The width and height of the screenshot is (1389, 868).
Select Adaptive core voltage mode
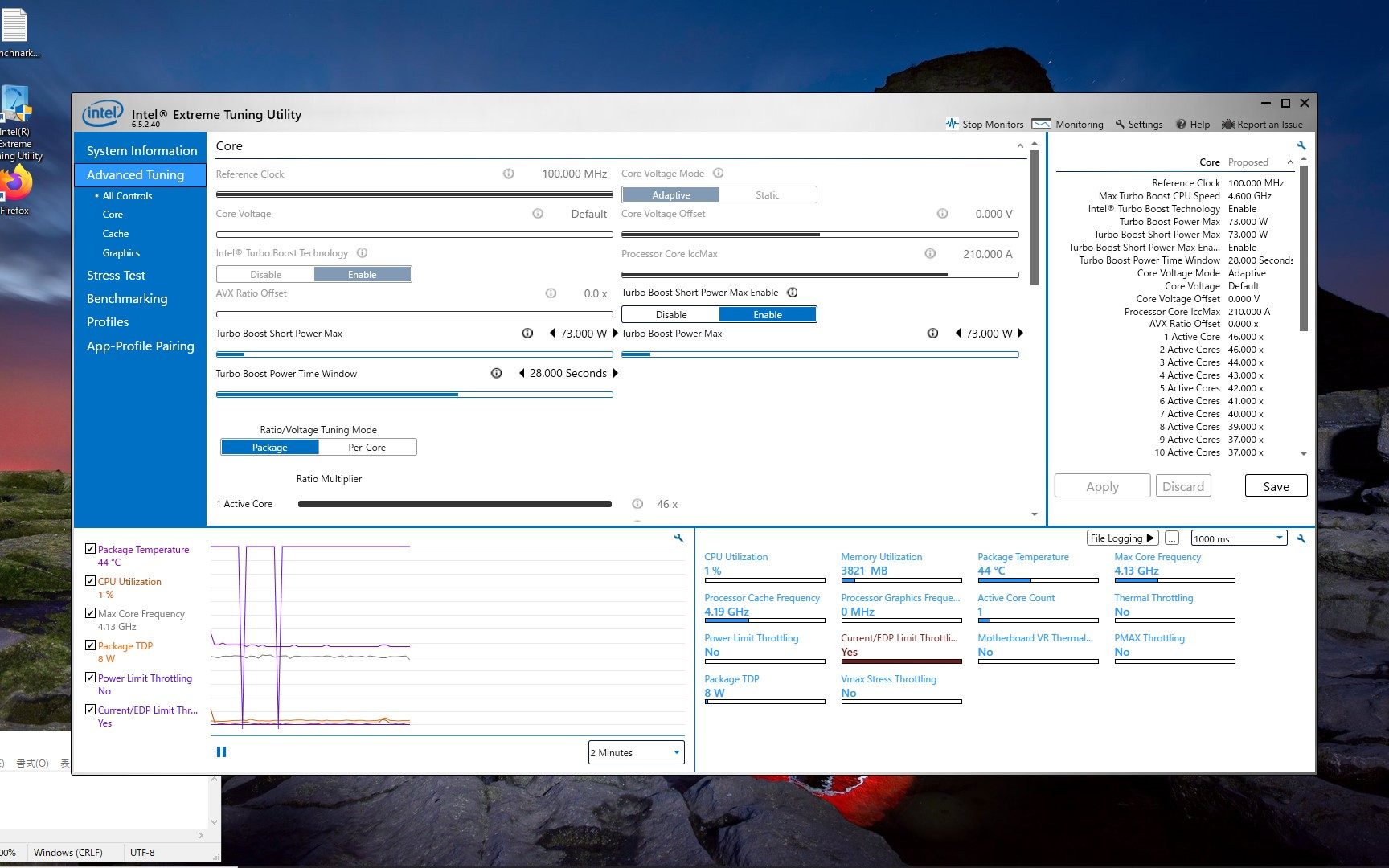tap(670, 194)
